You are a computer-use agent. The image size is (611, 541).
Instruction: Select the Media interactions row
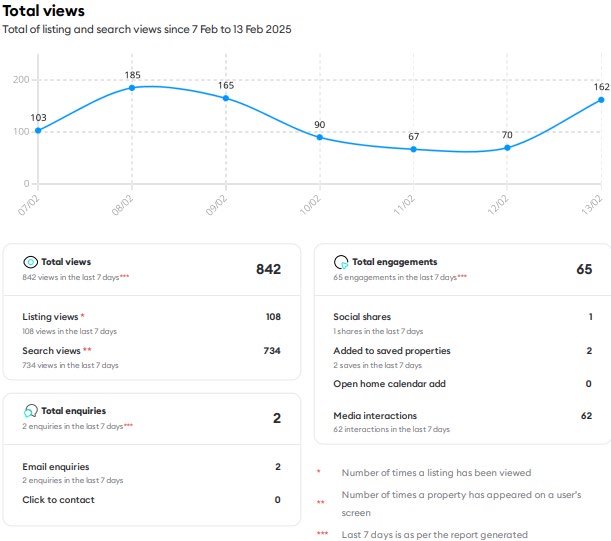374,415
